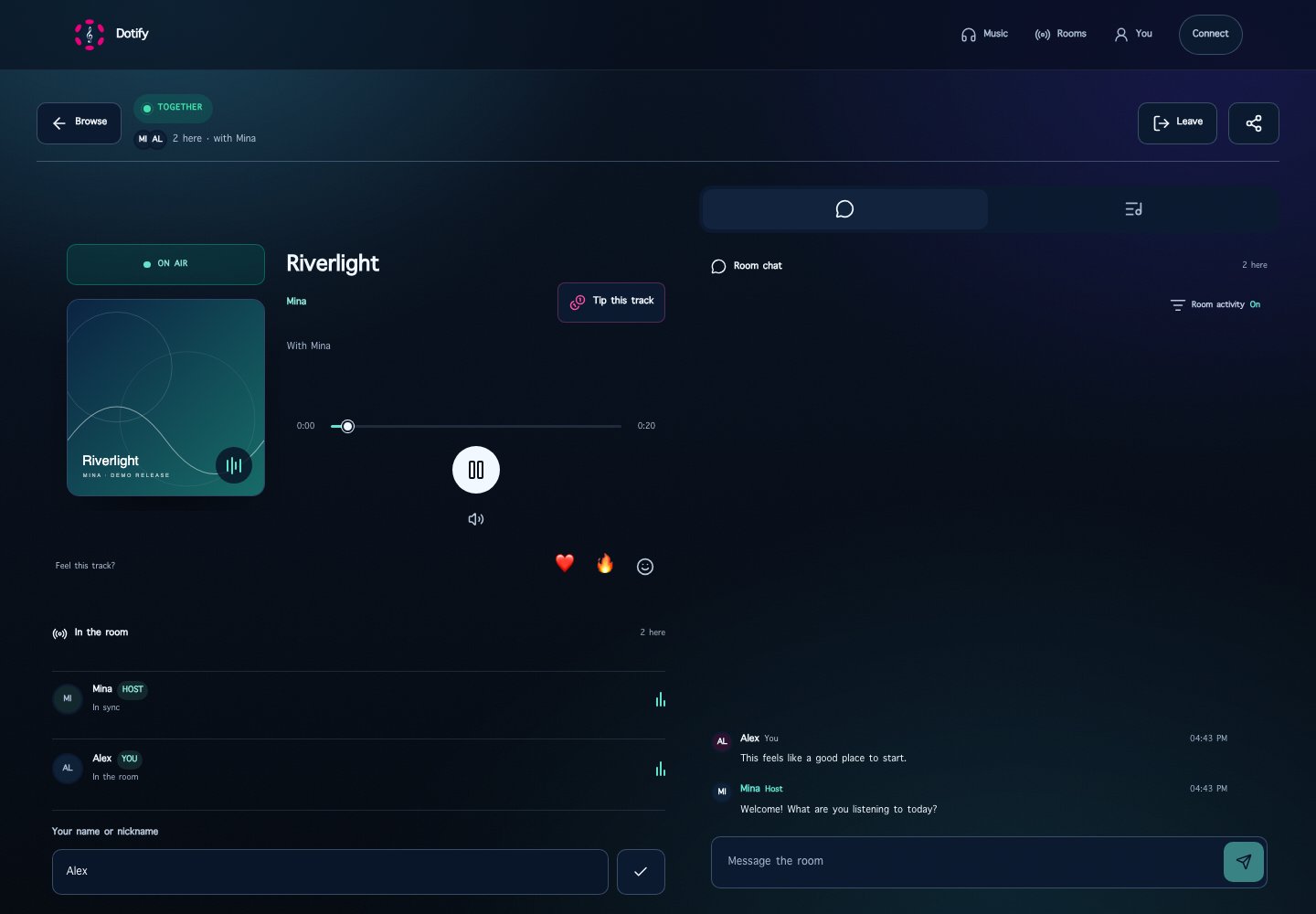Click the Riverlight album cover
This screenshot has height=914, width=1316.
coord(165,398)
